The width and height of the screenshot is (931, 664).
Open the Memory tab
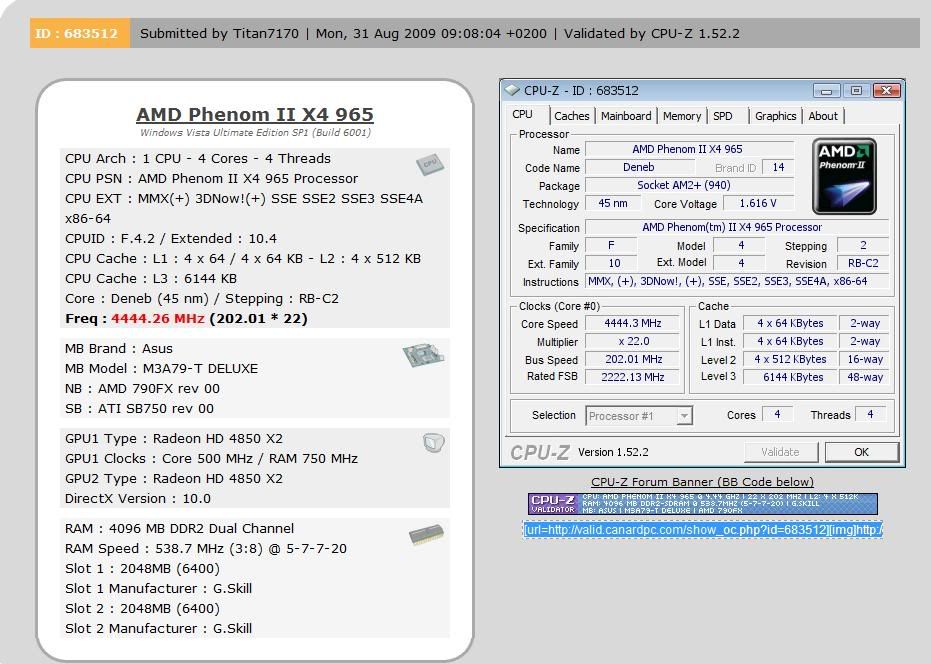682,116
